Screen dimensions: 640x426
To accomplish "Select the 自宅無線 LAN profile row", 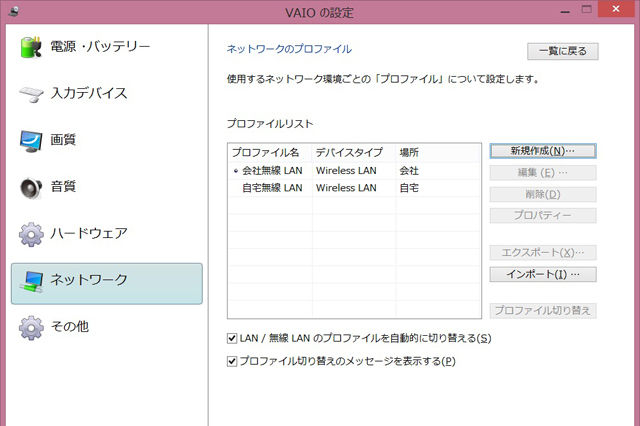I will 354,188.
